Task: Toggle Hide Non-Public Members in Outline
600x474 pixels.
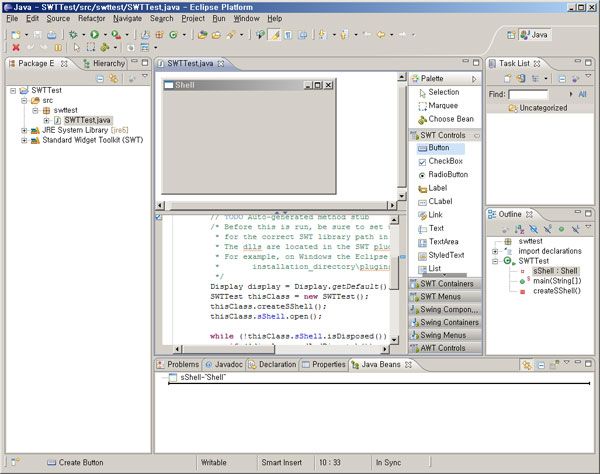Action: pyautogui.click(x=561, y=229)
